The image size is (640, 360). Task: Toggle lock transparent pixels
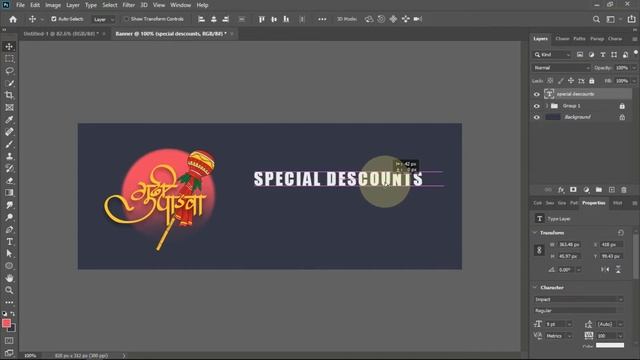[550, 81]
